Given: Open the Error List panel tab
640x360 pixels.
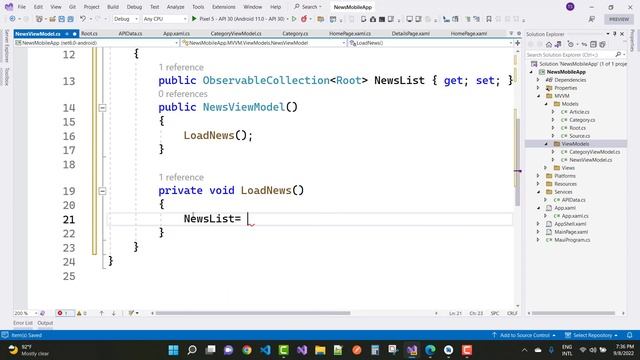Looking at the screenshot, I should (x=23, y=323).
